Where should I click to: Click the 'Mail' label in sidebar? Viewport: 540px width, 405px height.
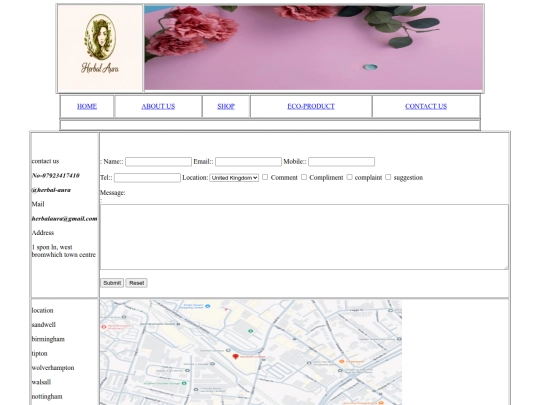pyautogui.click(x=38, y=204)
